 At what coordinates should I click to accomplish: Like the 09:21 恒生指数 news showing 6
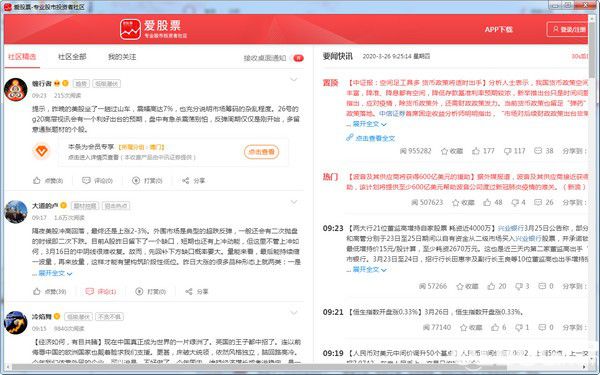click(x=495, y=327)
